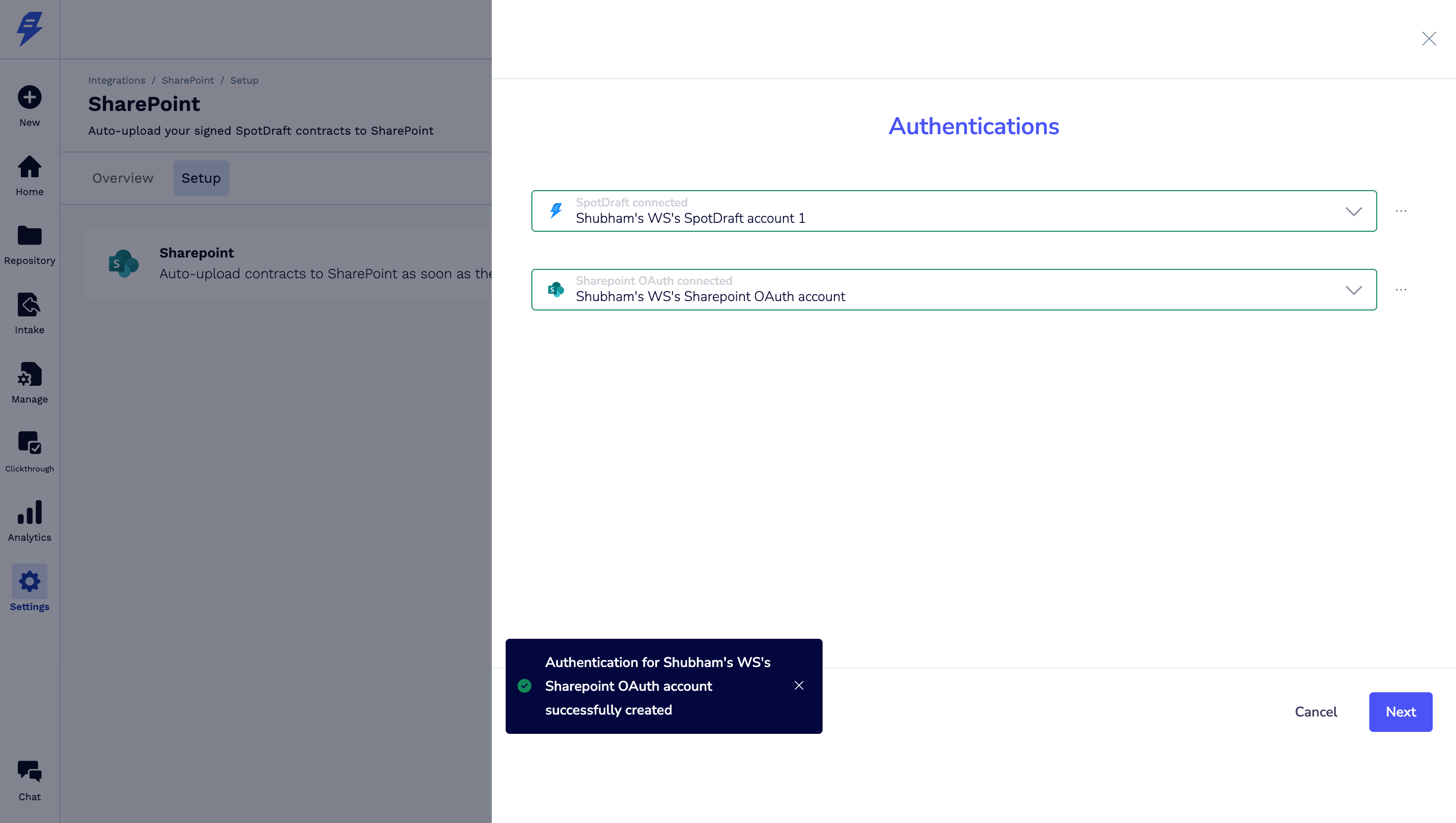This screenshot has height=823, width=1456.
Task: Open the Analytics bar chart icon
Action: [29, 513]
